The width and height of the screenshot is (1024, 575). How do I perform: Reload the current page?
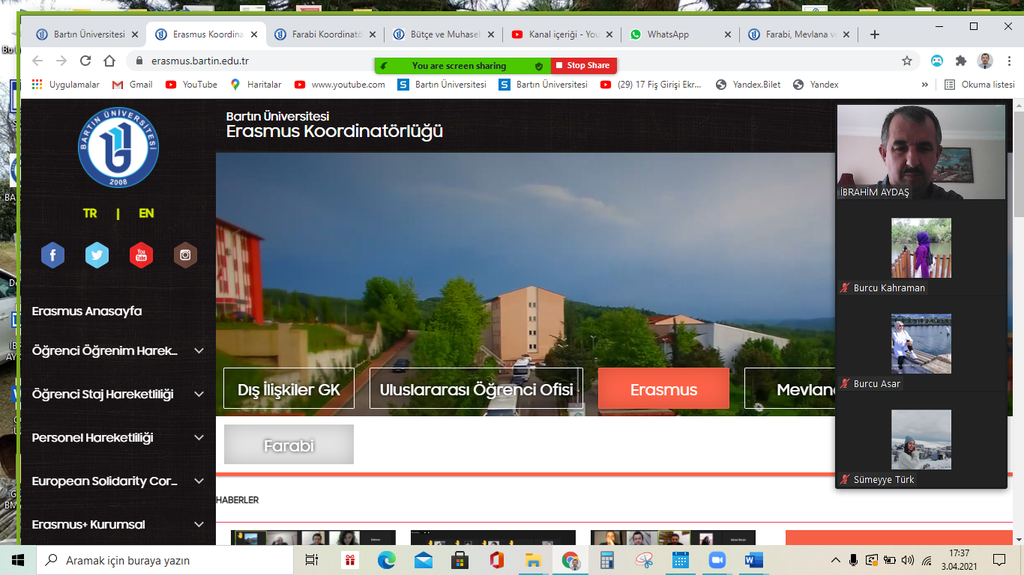pyautogui.click(x=85, y=61)
